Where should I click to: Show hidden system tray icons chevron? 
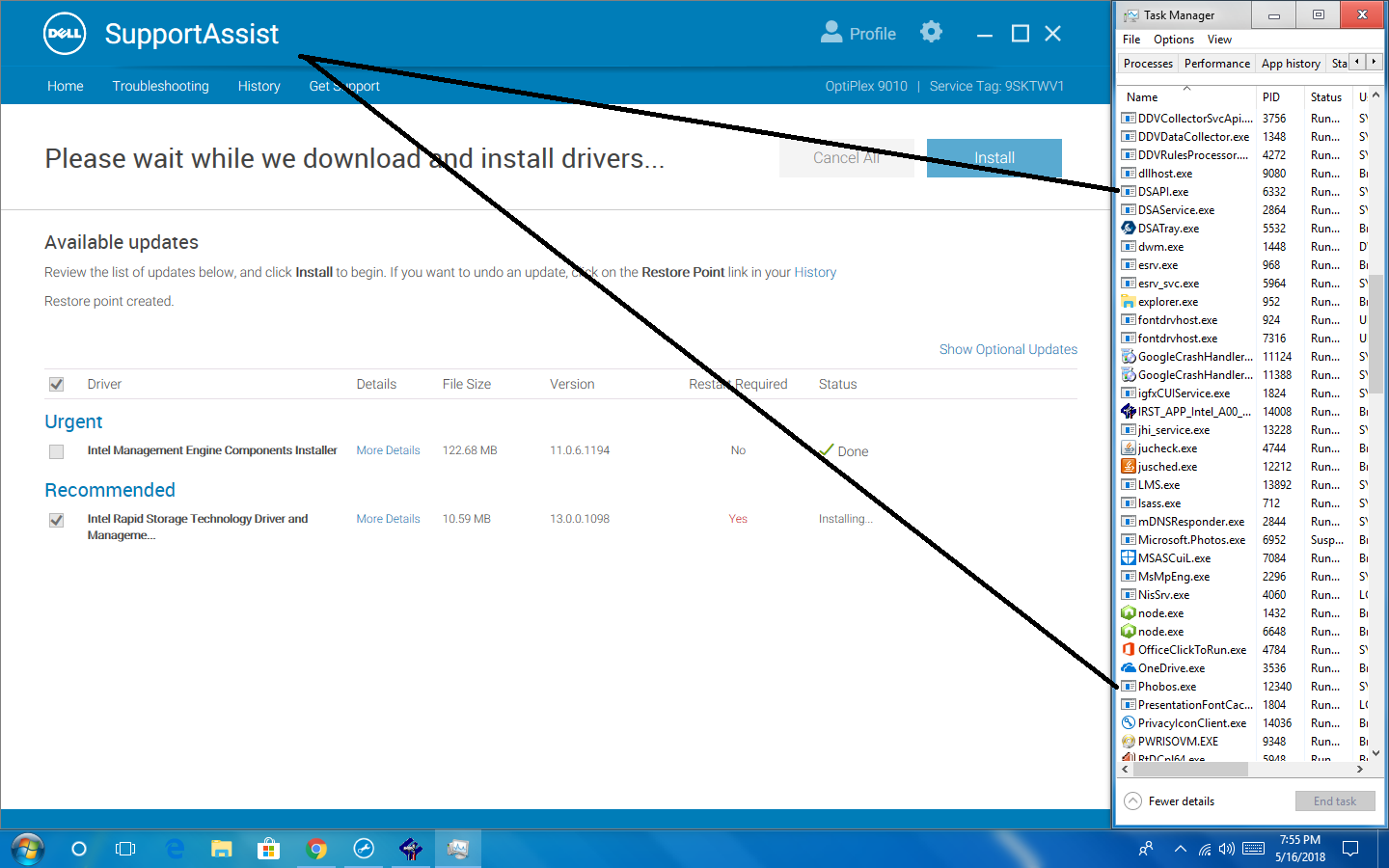click(x=1180, y=849)
